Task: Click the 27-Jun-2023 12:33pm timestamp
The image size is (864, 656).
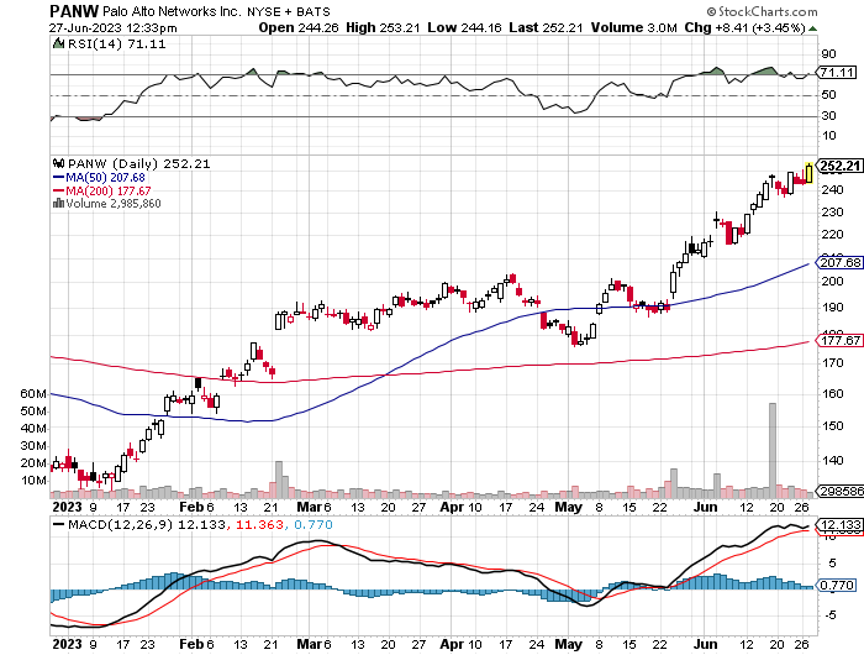Action: [113, 28]
